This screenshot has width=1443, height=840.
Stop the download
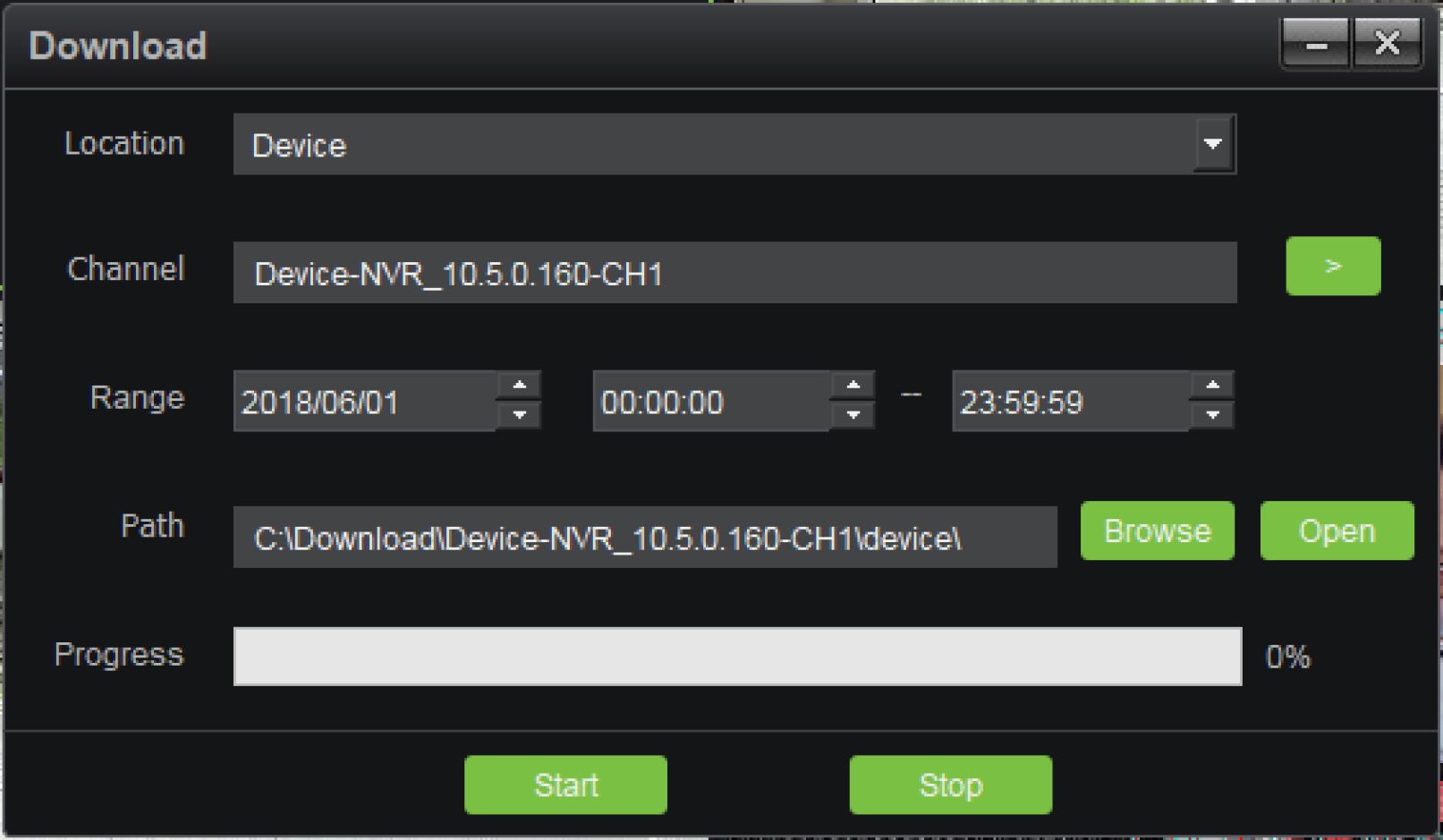tap(950, 785)
